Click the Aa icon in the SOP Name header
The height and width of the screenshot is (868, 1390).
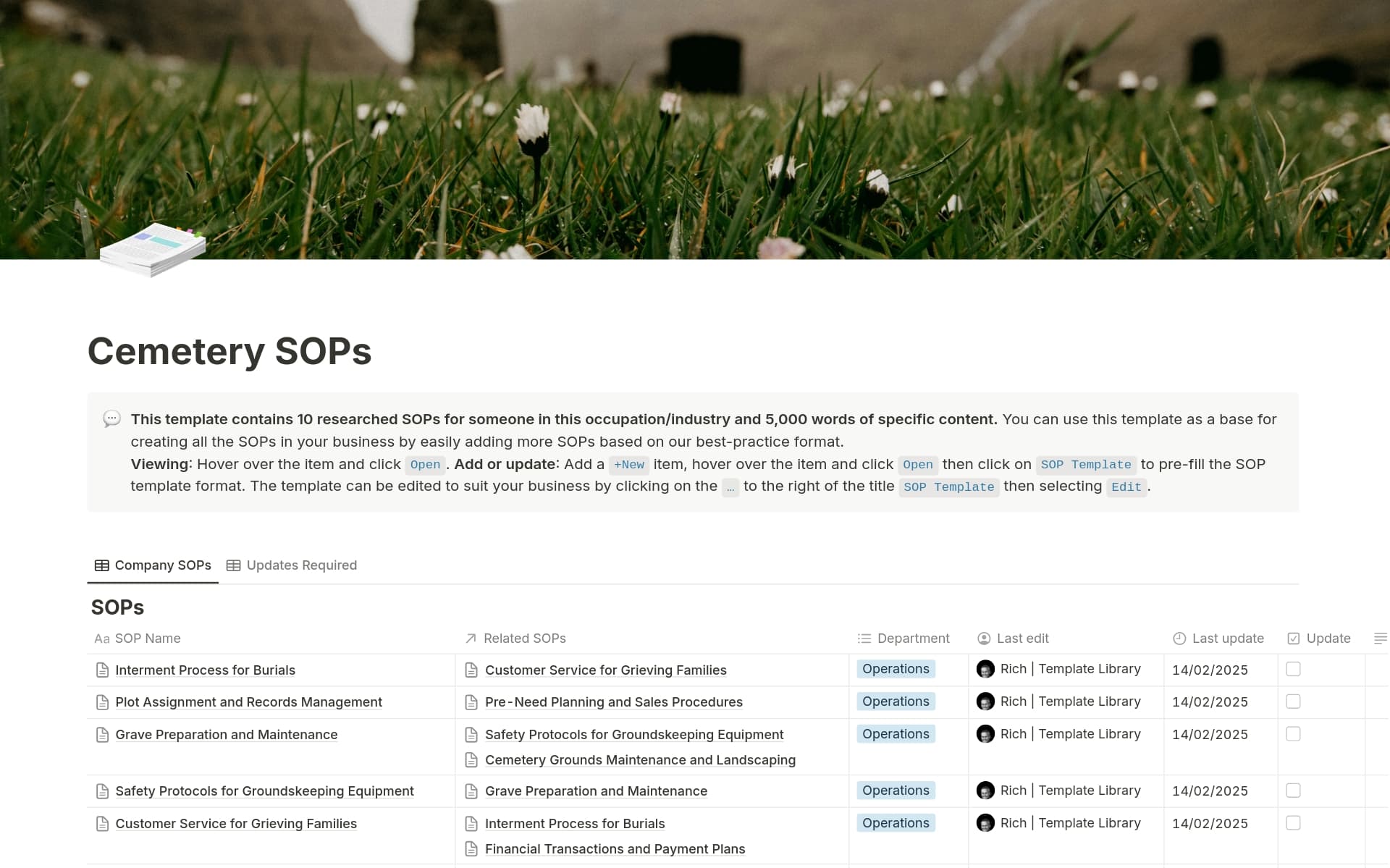[101, 639]
